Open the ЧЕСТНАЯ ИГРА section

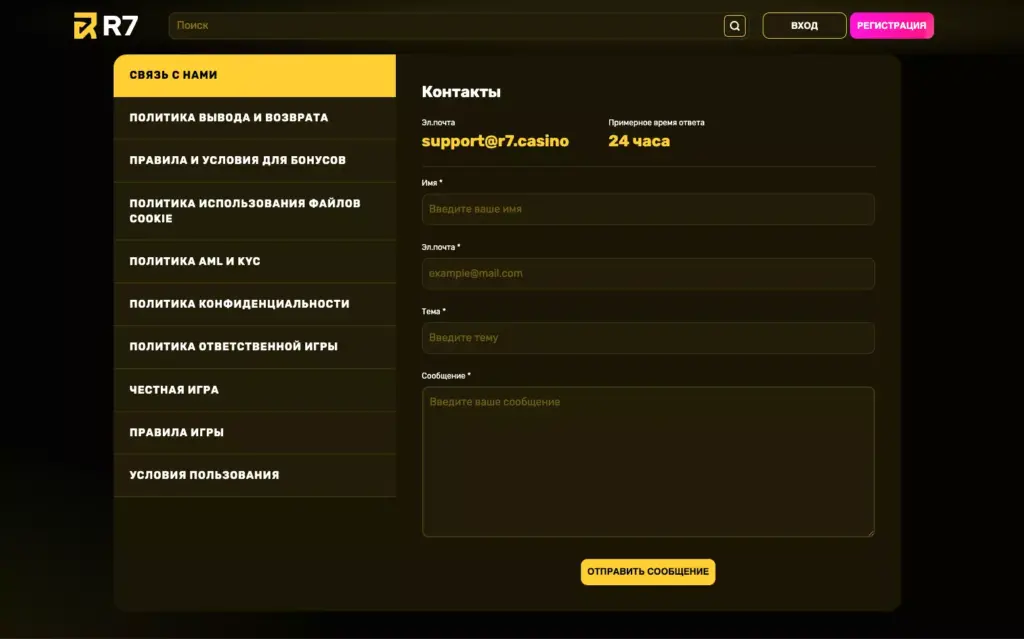pos(255,390)
